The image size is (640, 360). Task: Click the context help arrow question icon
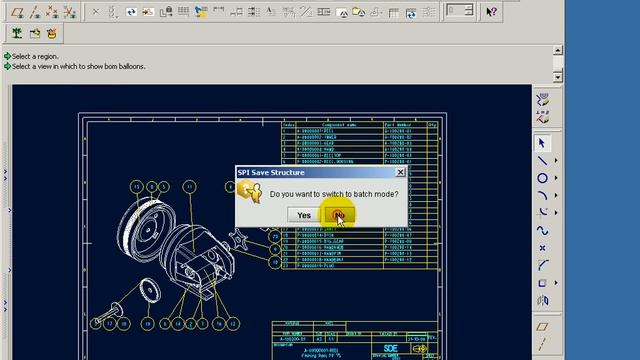click(491, 11)
